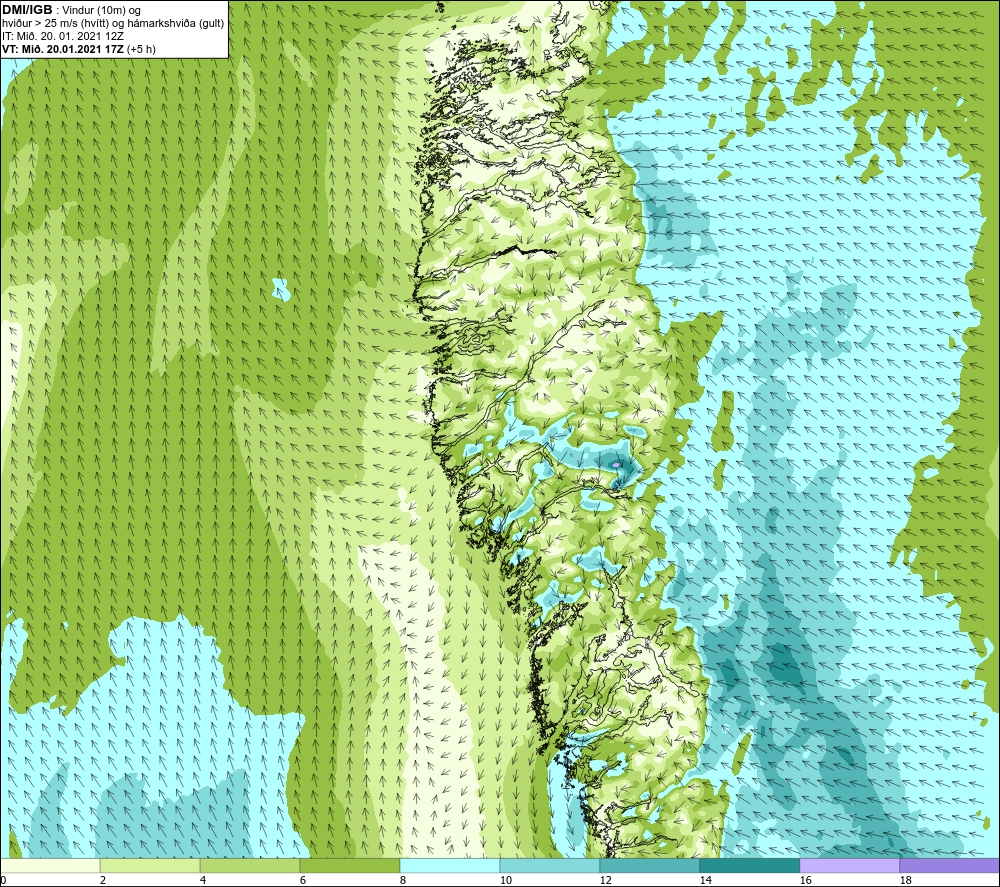Click the 2–4 m/s light green swatch
The height and width of the screenshot is (887, 1000).
click(150, 865)
